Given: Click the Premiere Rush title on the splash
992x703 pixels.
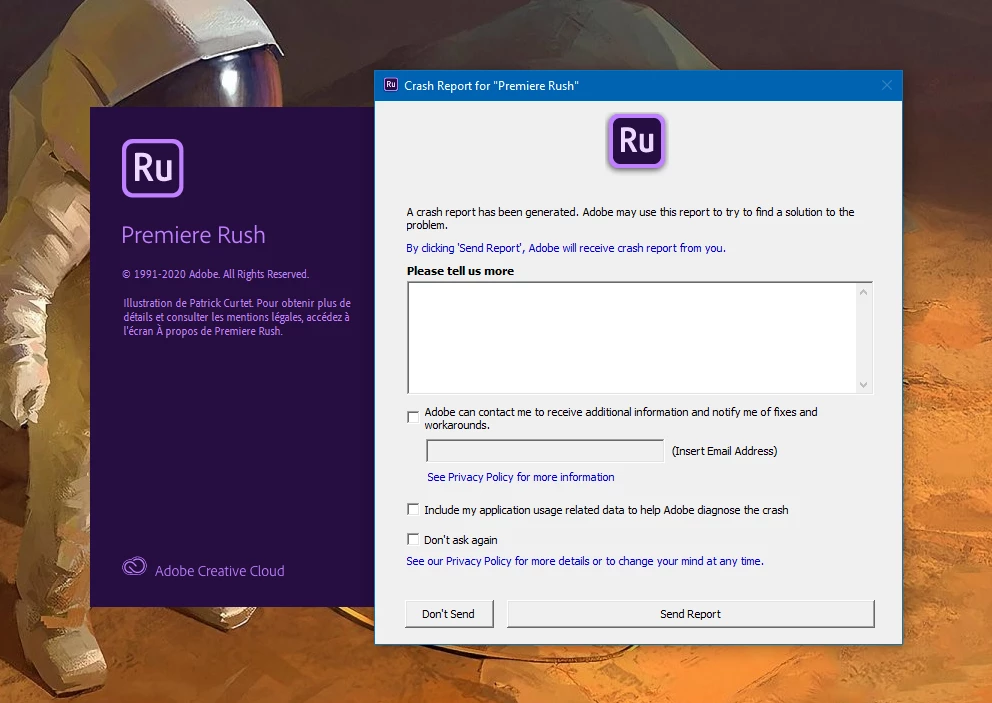Looking at the screenshot, I should click(193, 235).
